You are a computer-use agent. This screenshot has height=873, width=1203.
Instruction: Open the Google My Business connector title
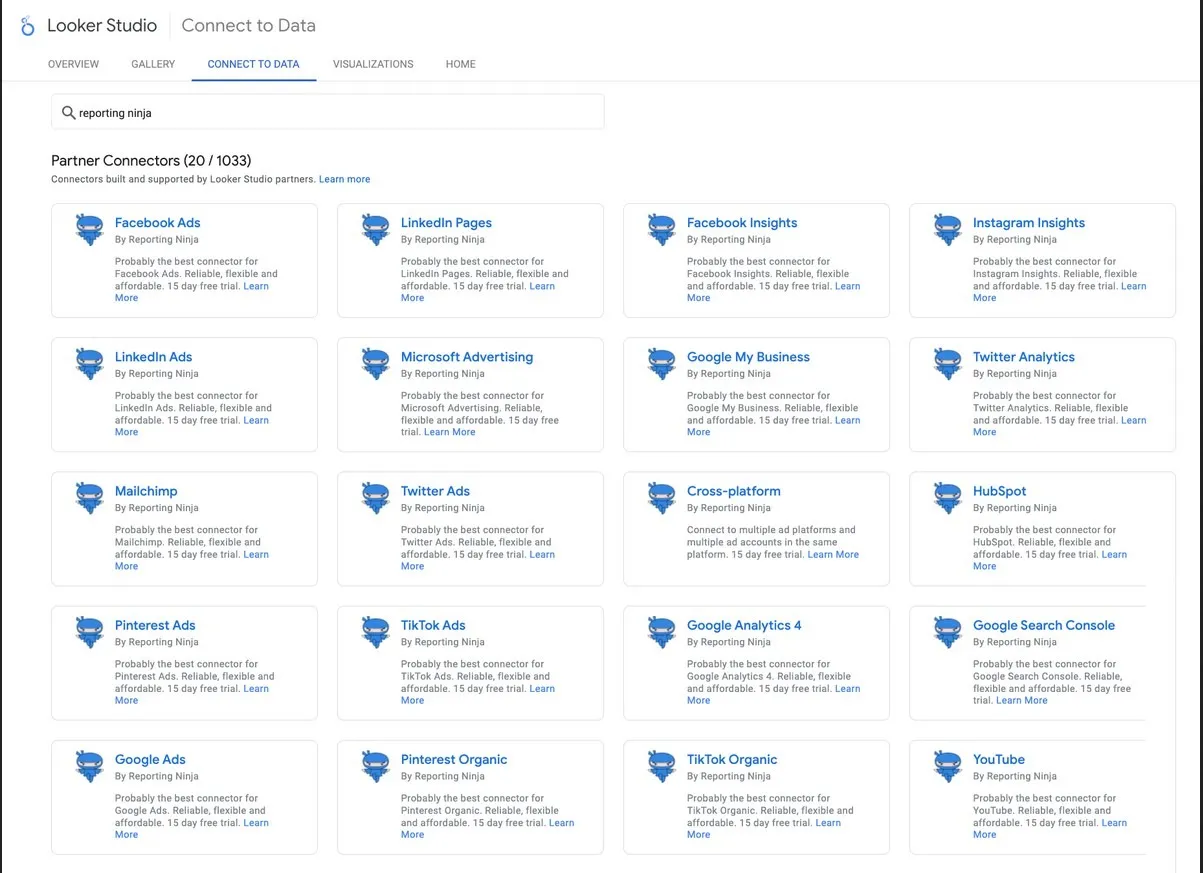(x=748, y=357)
